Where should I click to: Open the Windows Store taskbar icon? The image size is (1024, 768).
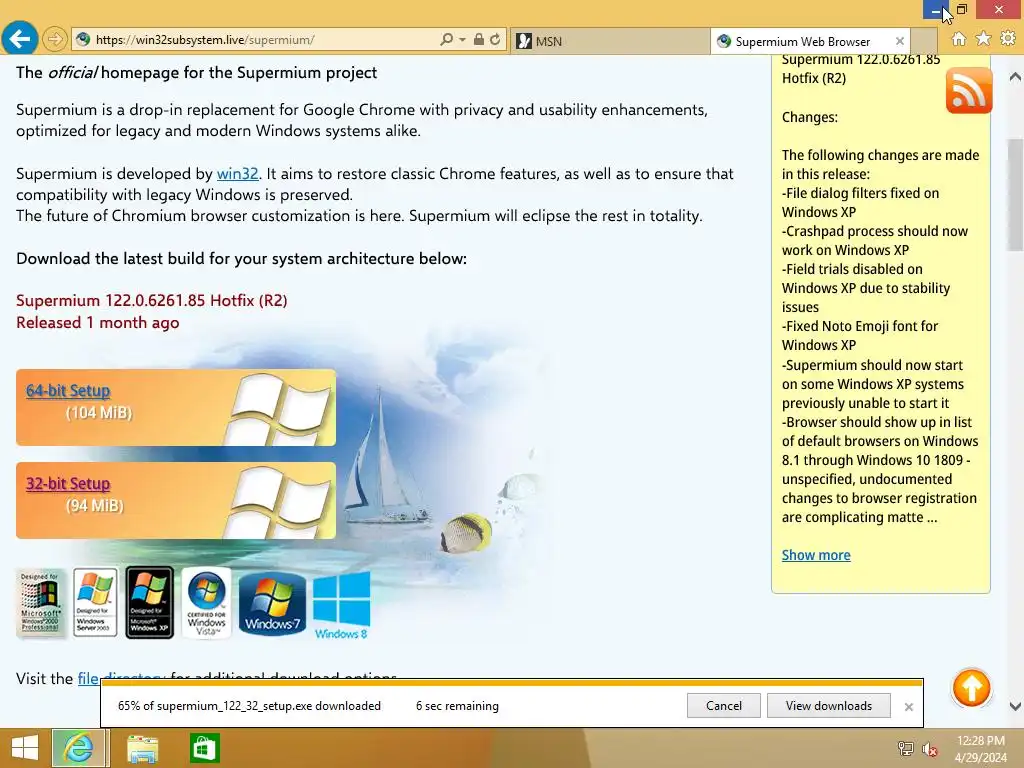click(x=204, y=748)
